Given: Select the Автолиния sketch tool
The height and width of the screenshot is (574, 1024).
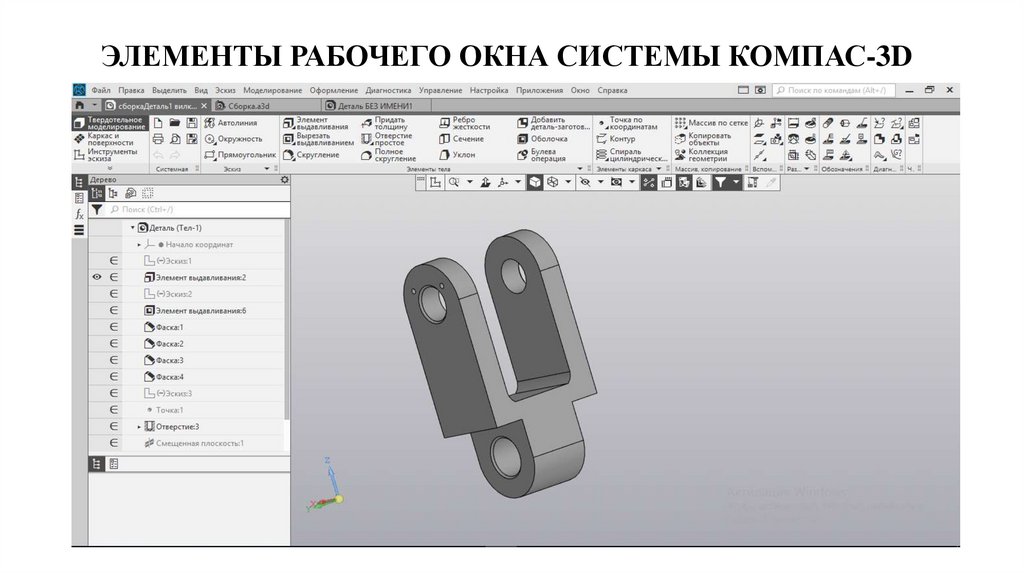Looking at the screenshot, I should click(x=231, y=123).
